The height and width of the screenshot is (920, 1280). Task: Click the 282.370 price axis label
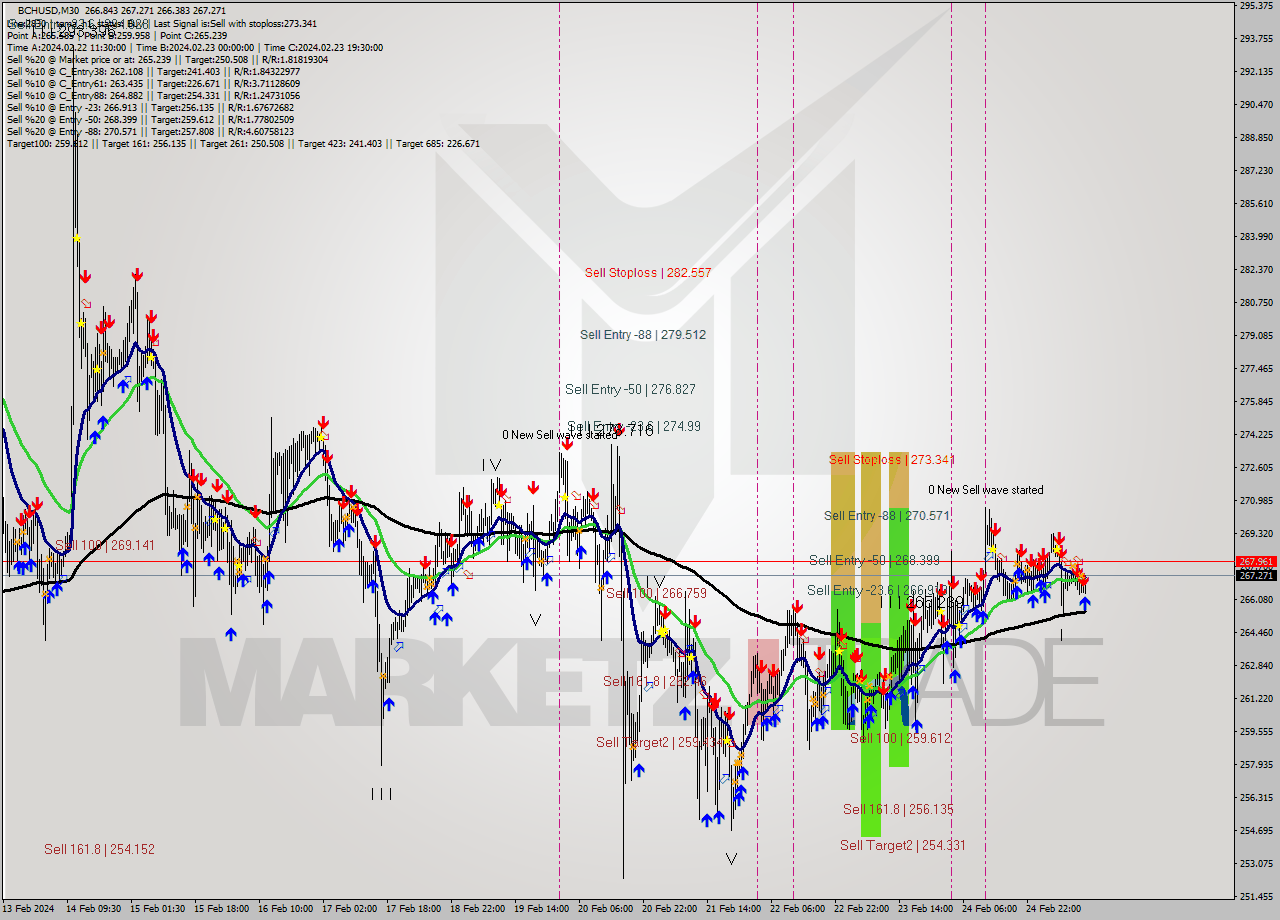point(1256,269)
